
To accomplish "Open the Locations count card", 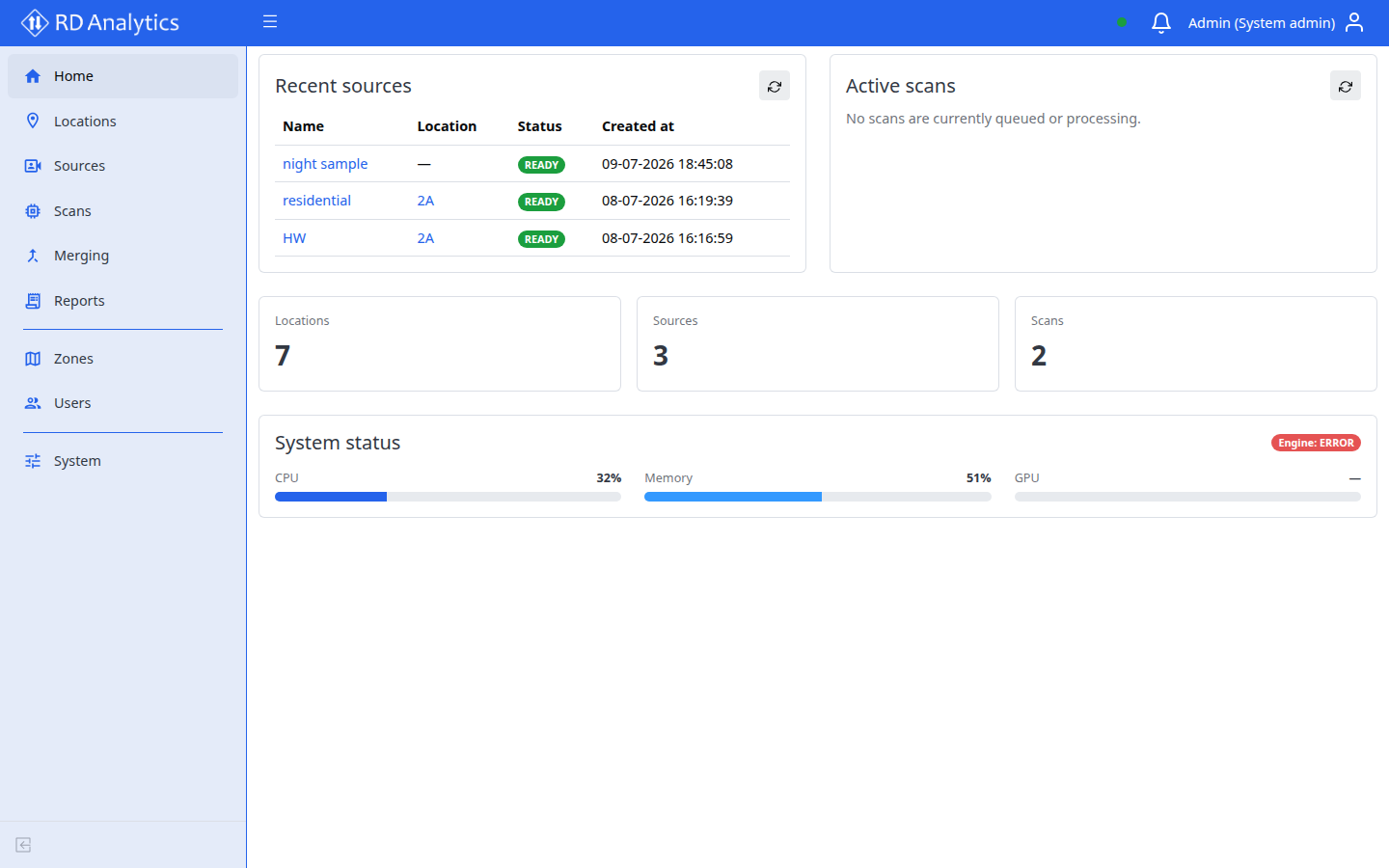I will coord(440,343).
